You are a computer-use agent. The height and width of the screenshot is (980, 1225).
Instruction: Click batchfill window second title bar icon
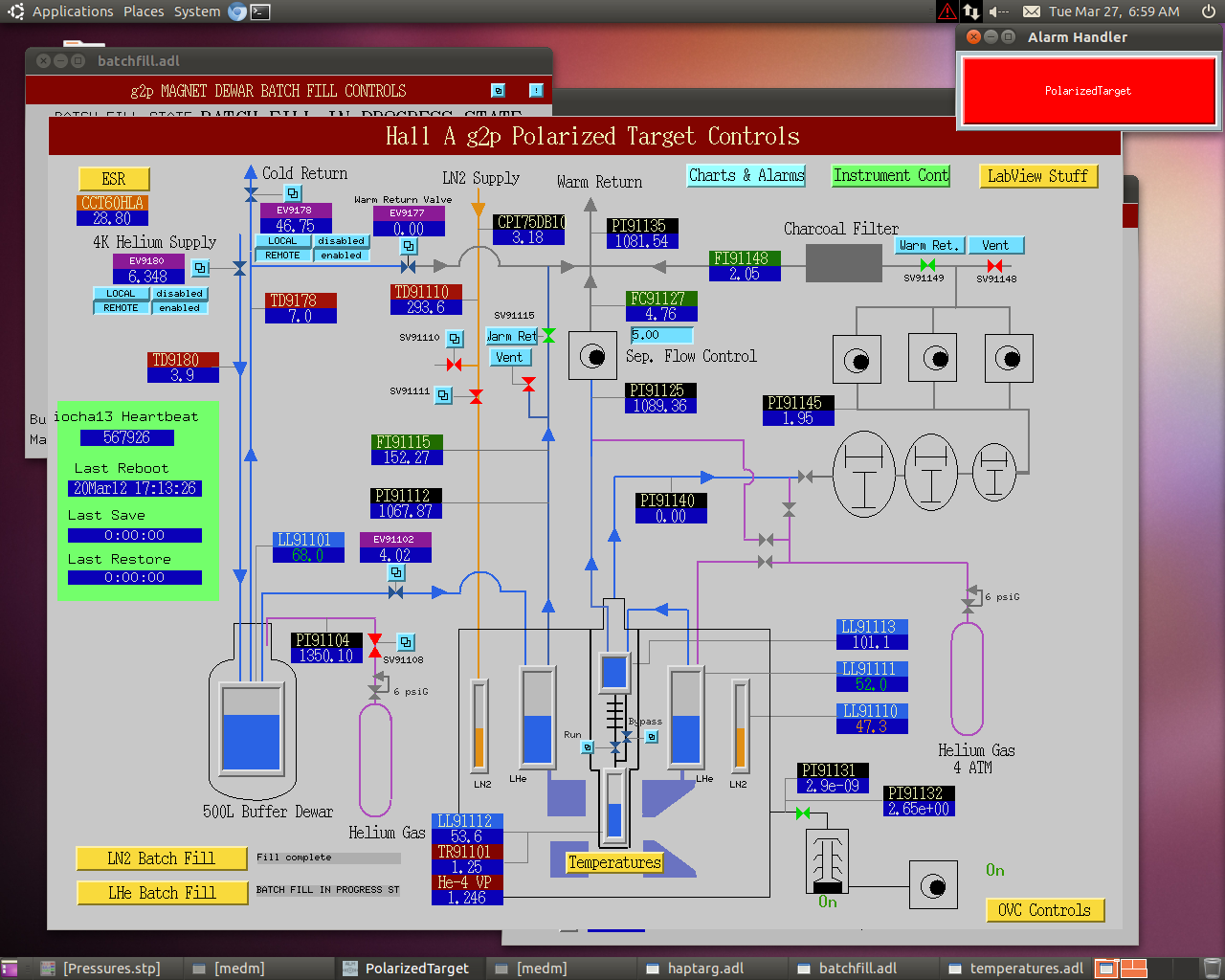tap(536, 90)
